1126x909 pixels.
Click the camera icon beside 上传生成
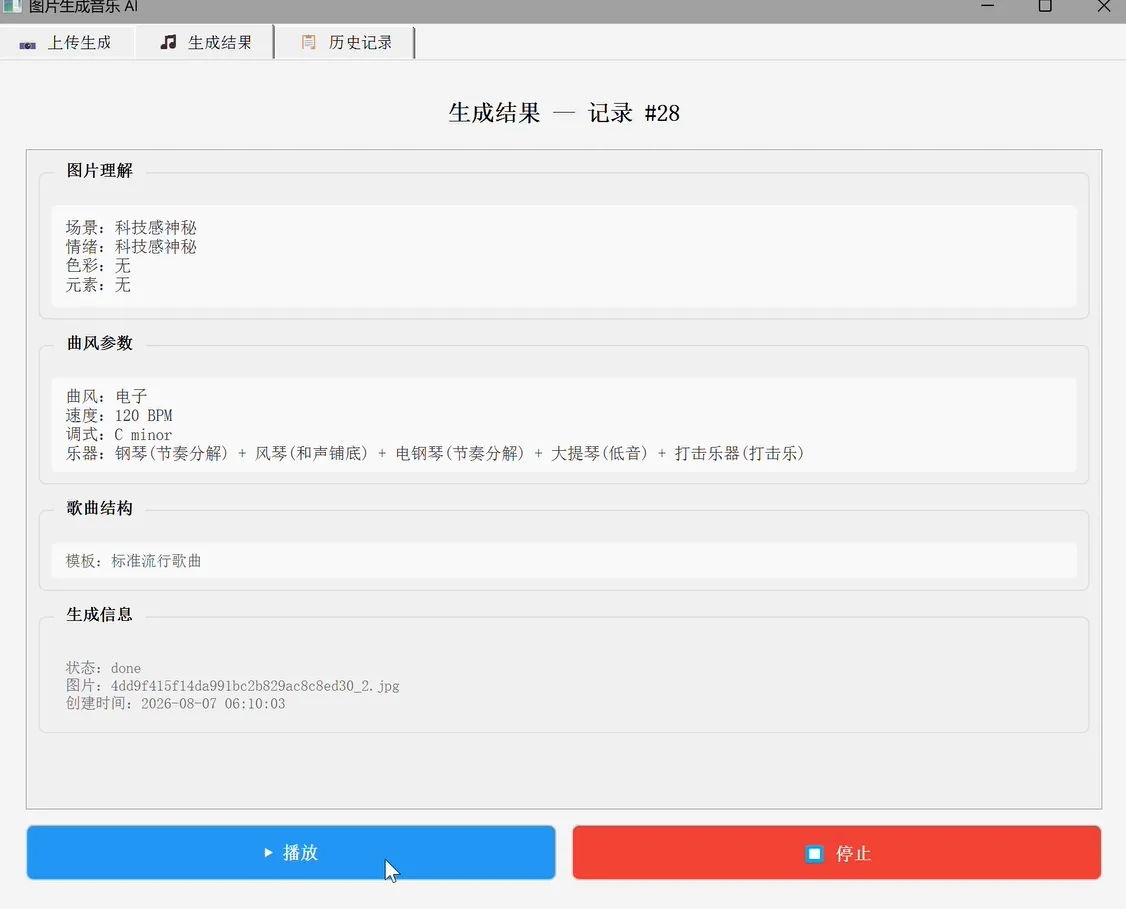click(x=28, y=45)
